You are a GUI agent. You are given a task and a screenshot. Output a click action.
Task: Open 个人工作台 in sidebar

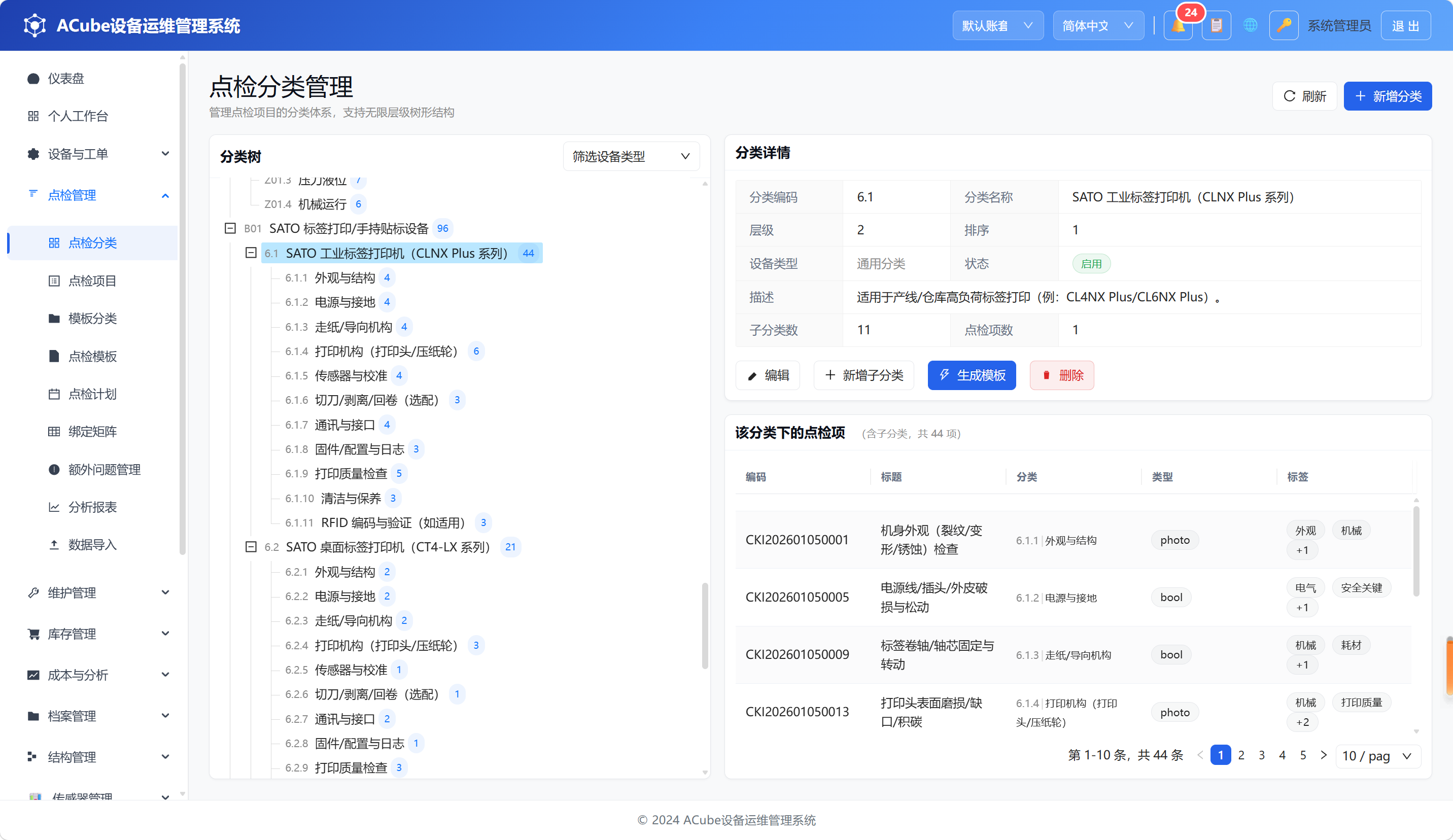click(92, 116)
